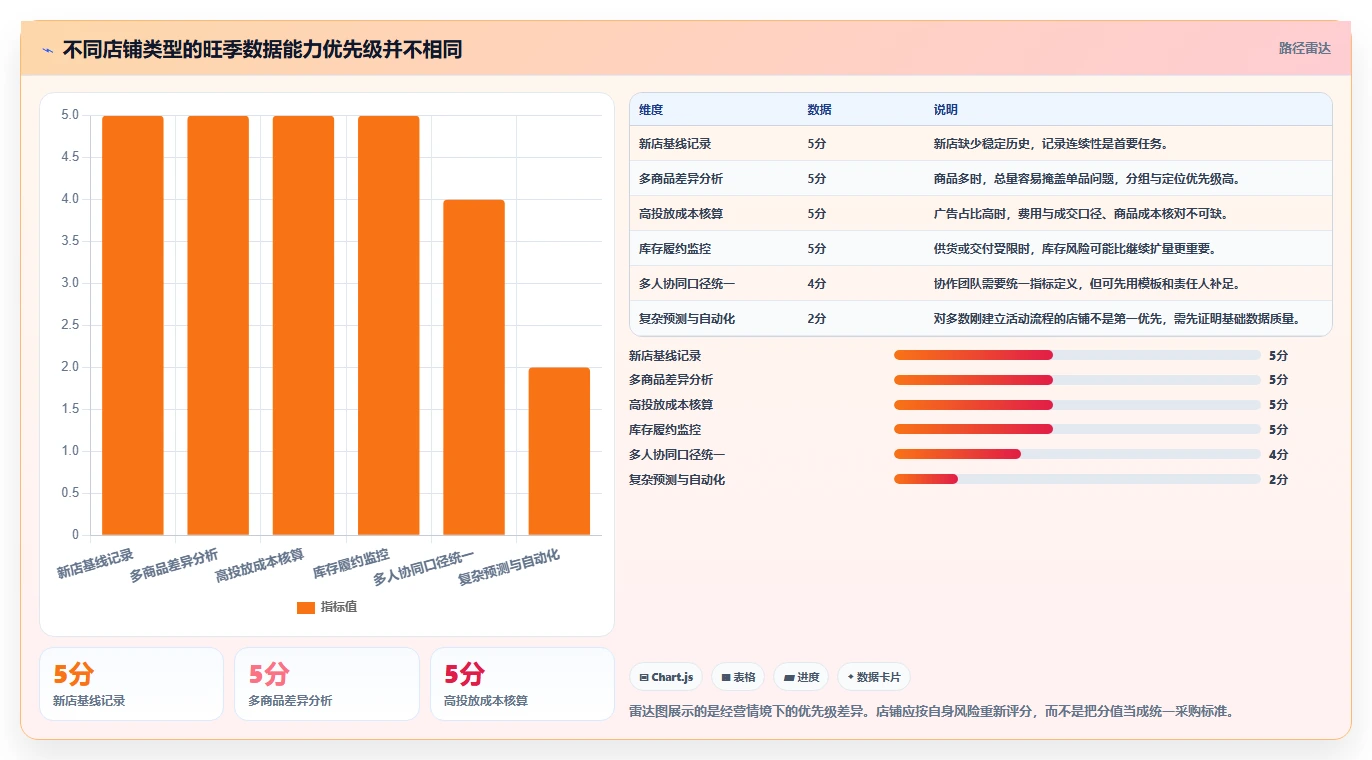Click the description starting 商品多时，总量容易掩盖
Viewport: 1372px width, 760px height.
(1087, 179)
